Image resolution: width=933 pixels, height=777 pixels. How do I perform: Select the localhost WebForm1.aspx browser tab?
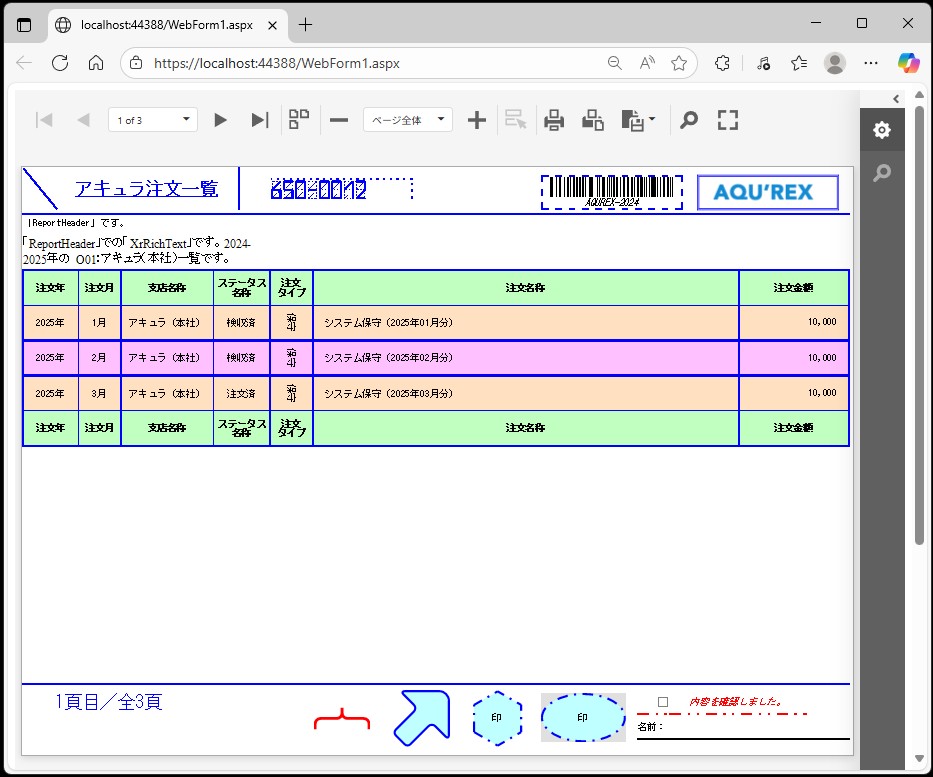165,24
